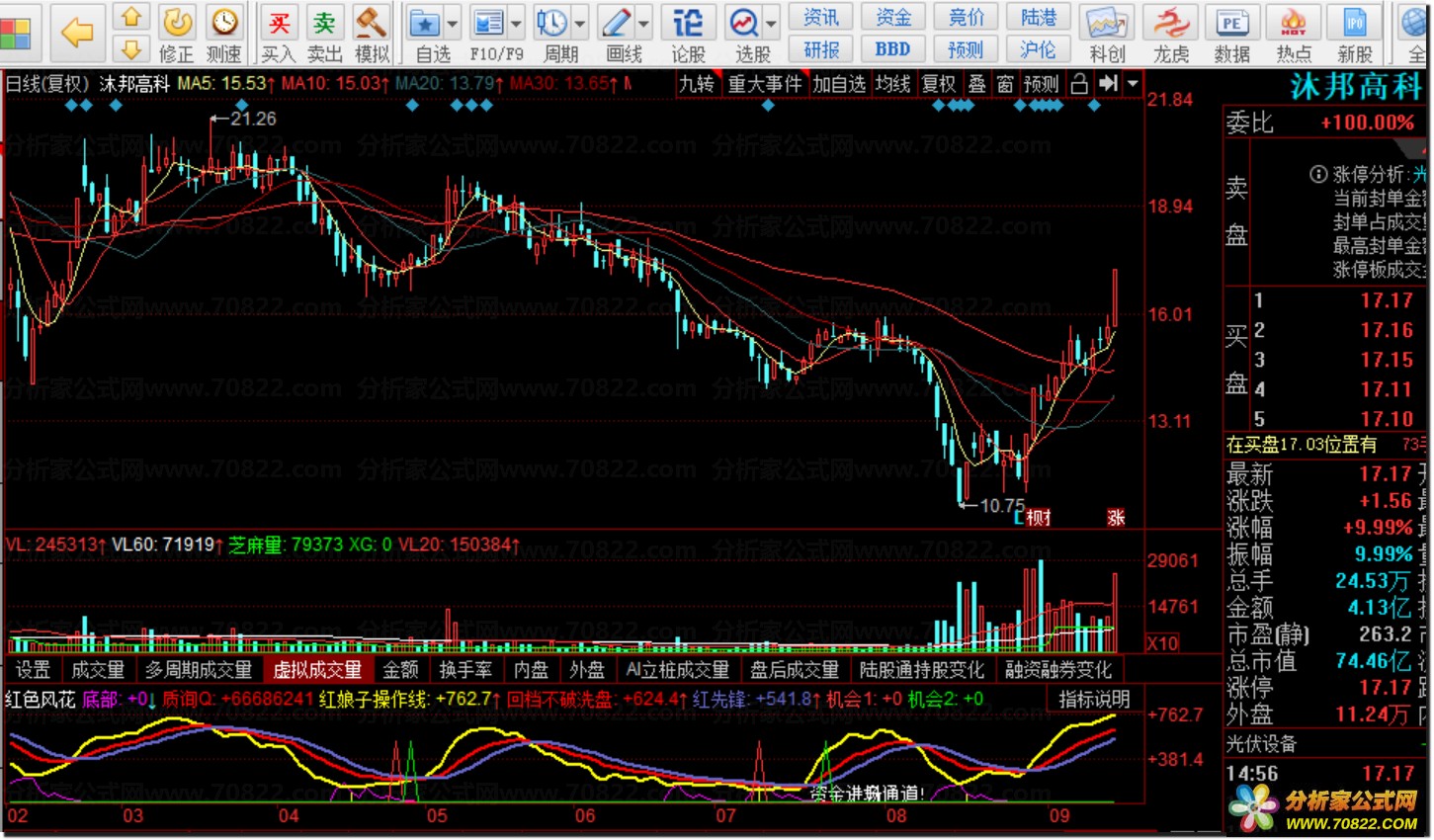
Task: Open the 热点 hot flame icon
Action: pos(1293,22)
